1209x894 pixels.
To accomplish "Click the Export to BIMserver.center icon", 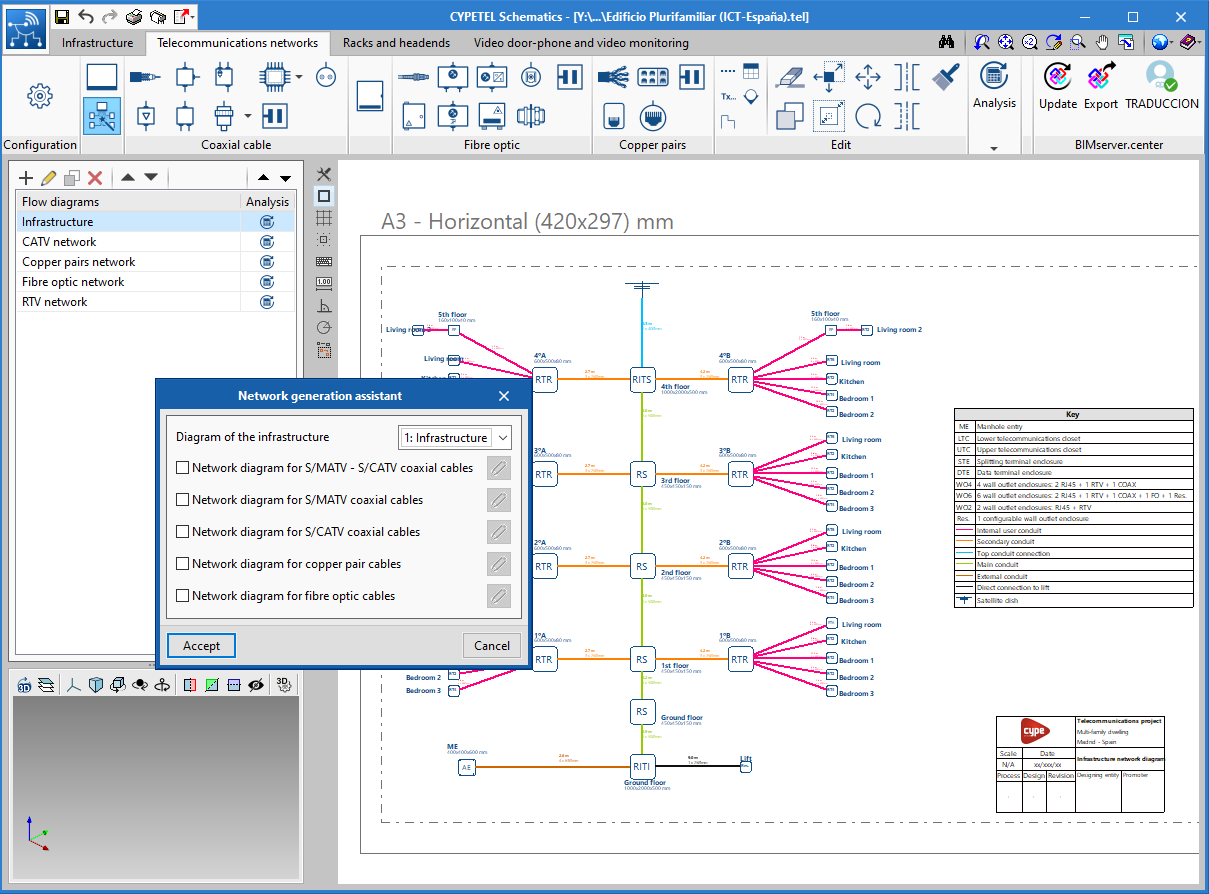I will coord(1100,77).
